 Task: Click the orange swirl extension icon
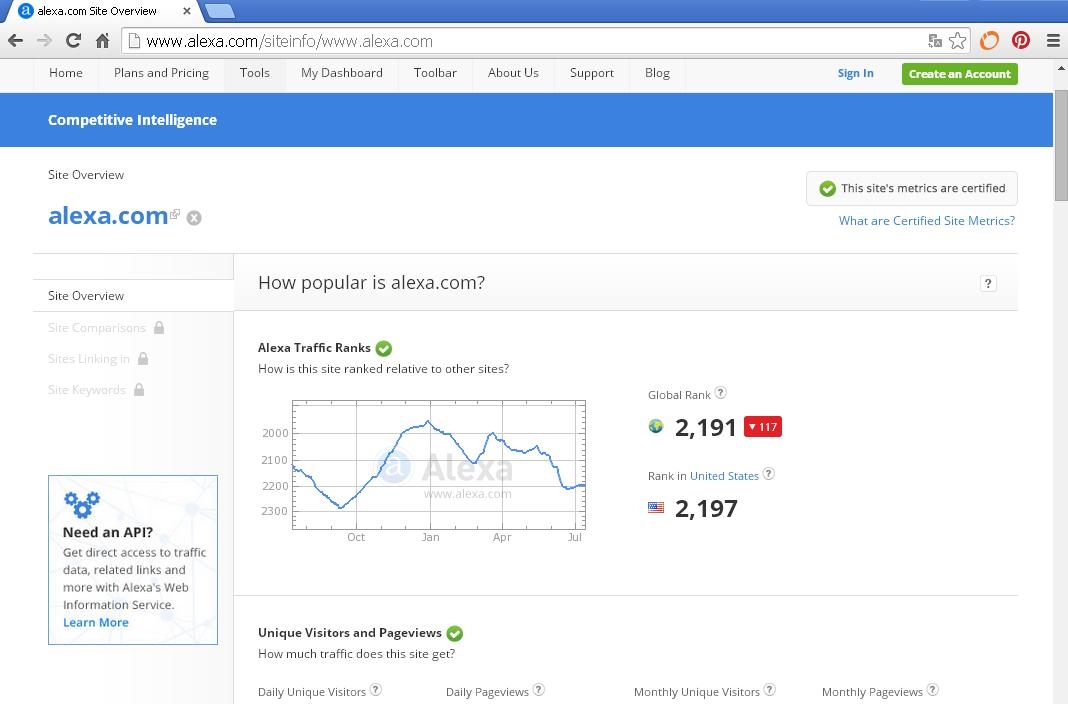click(989, 41)
